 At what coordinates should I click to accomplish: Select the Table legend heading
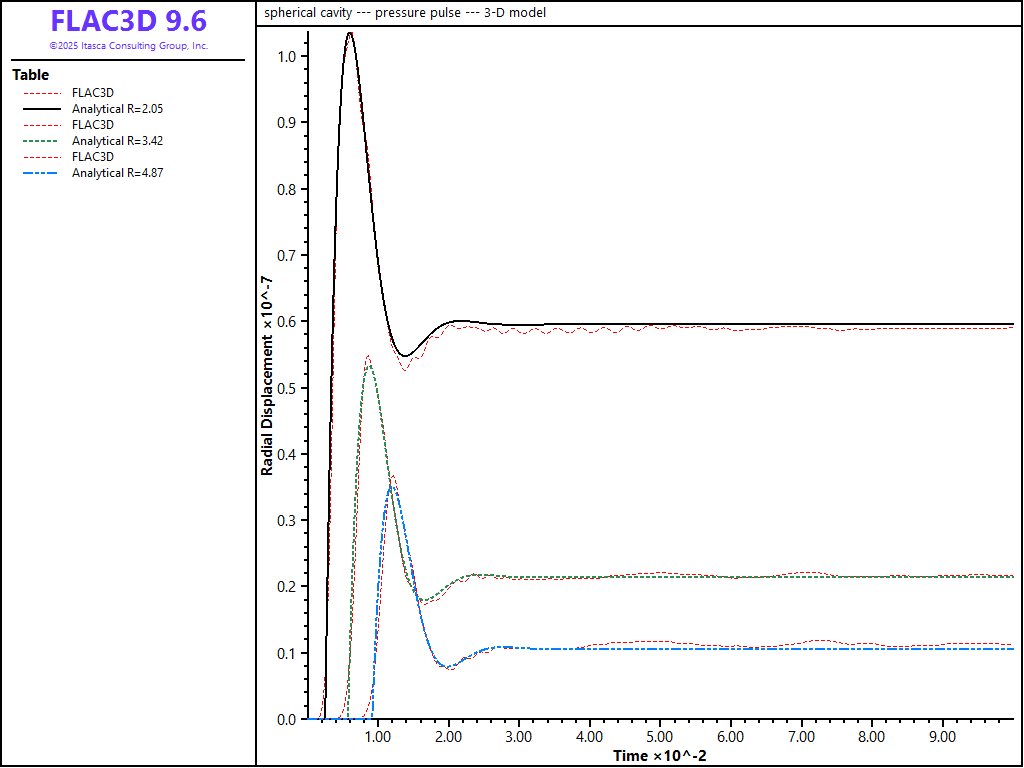point(30,75)
